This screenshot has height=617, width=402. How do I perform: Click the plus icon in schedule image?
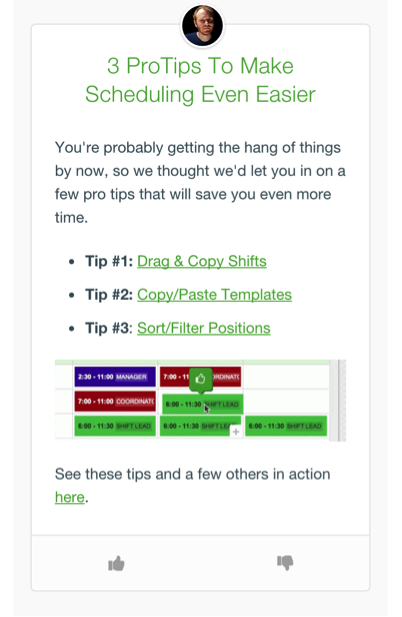236,432
